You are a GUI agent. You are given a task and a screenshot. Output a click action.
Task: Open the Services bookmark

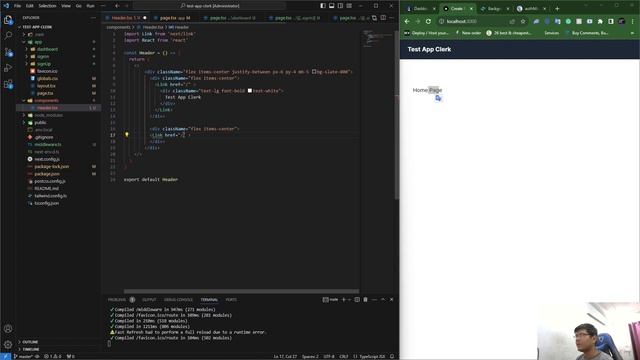pos(551,33)
